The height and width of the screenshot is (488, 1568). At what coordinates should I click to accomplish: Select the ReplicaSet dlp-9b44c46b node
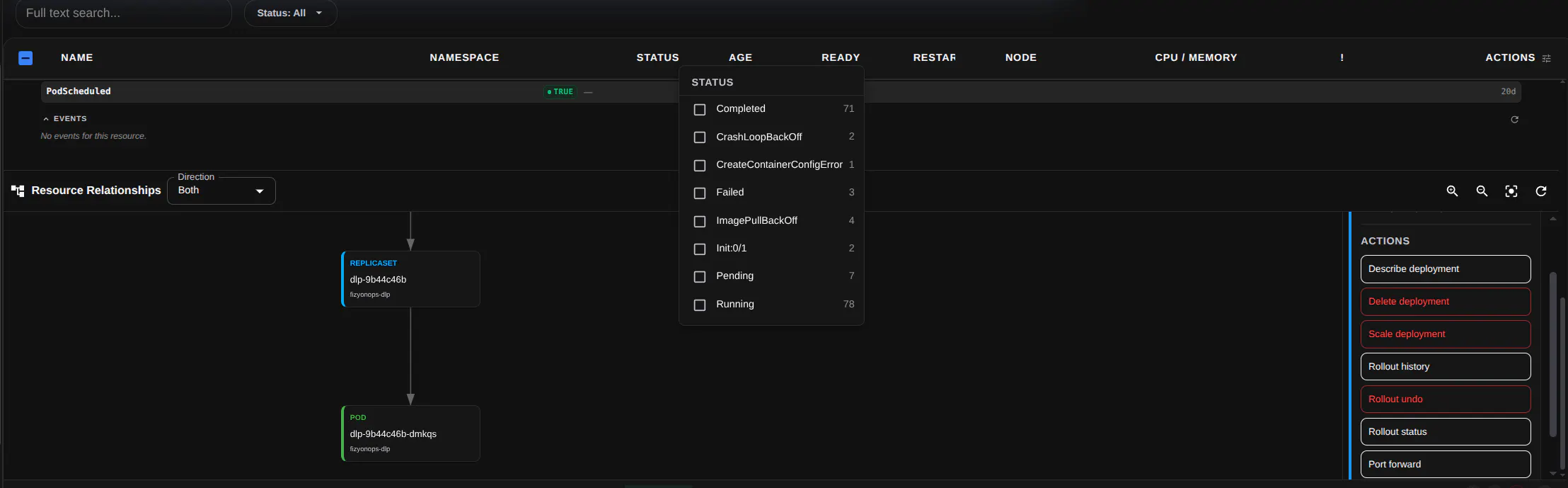(x=410, y=279)
